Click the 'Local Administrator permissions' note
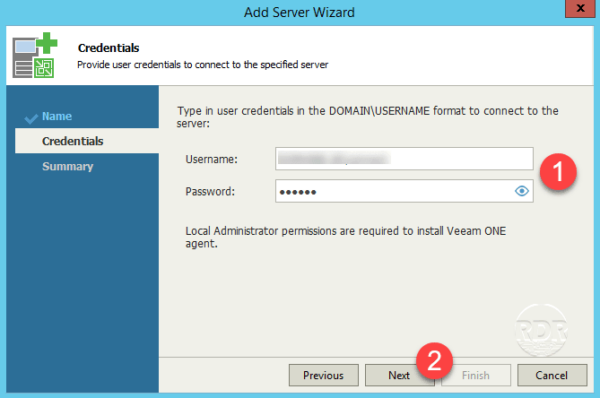Image resolution: width=600 pixels, height=398 pixels. point(346,237)
